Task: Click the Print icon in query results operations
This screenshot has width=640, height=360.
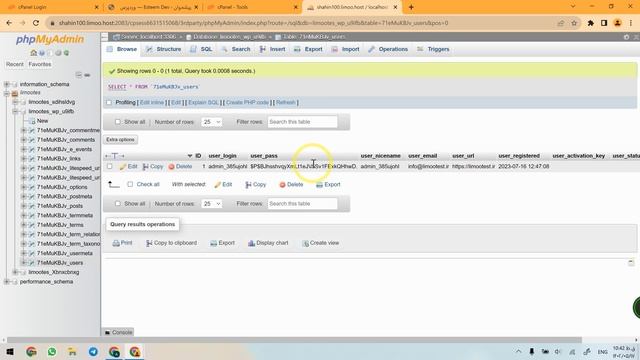Action: coord(116,243)
